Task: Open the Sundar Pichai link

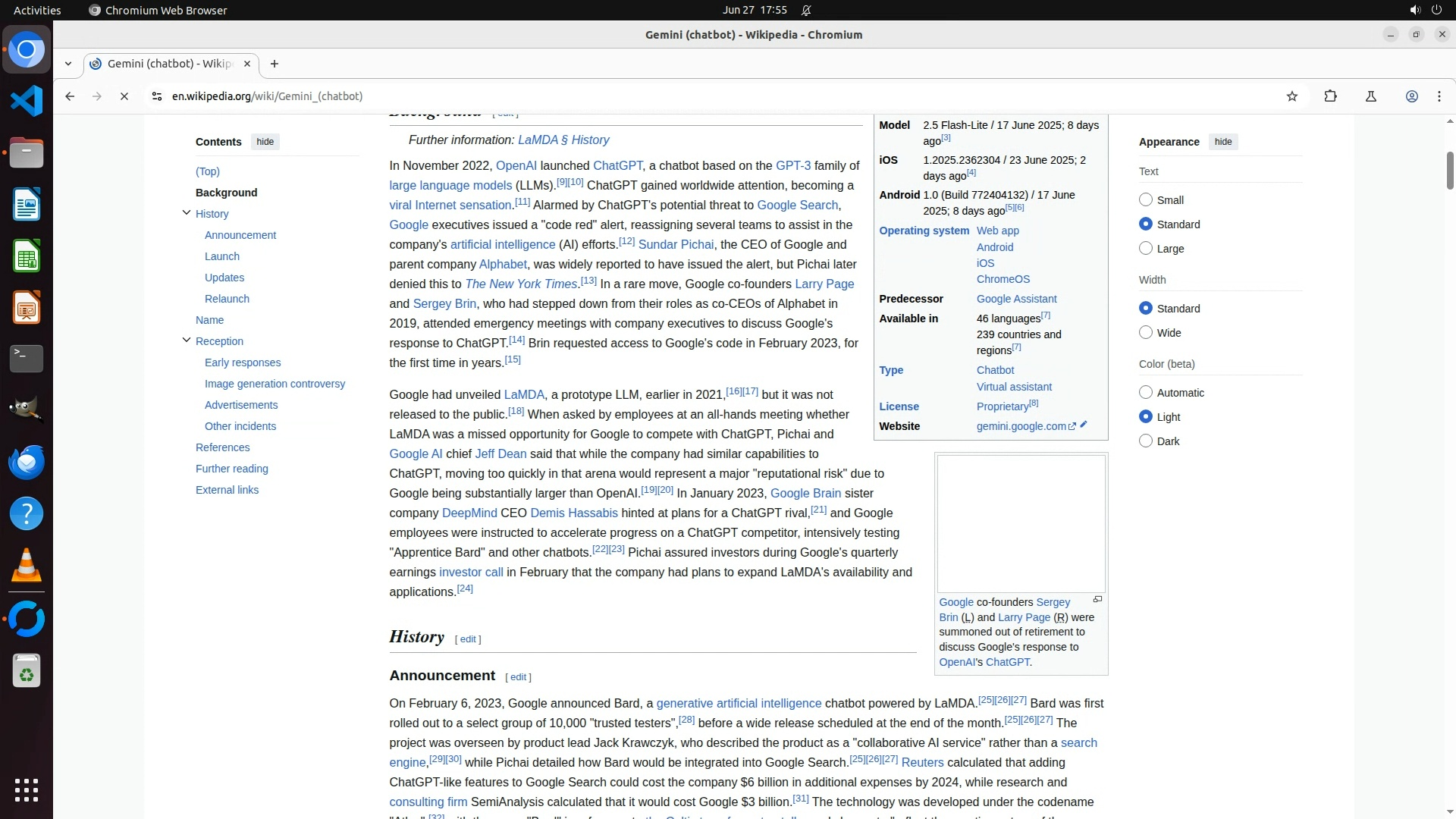Action: tap(675, 244)
